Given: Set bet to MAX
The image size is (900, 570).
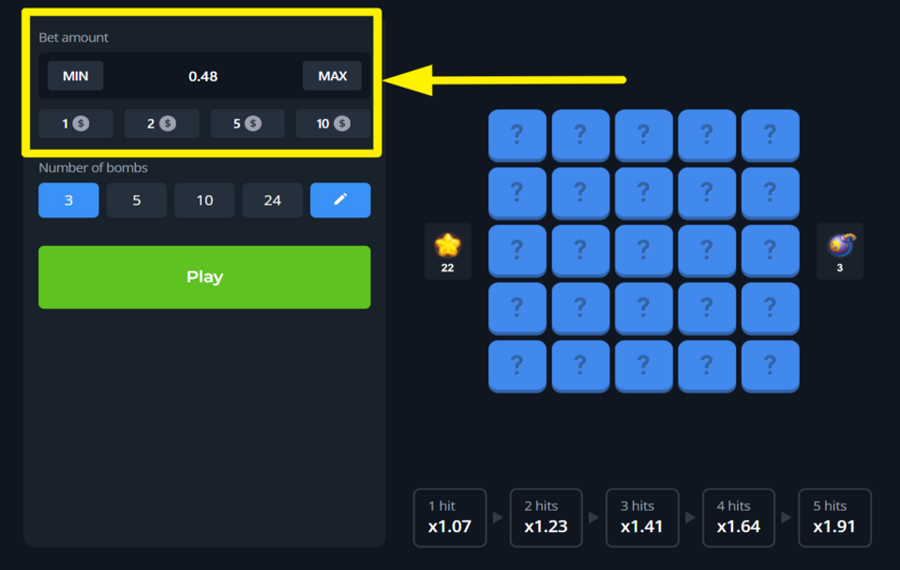Looking at the screenshot, I should (x=332, y=76).
